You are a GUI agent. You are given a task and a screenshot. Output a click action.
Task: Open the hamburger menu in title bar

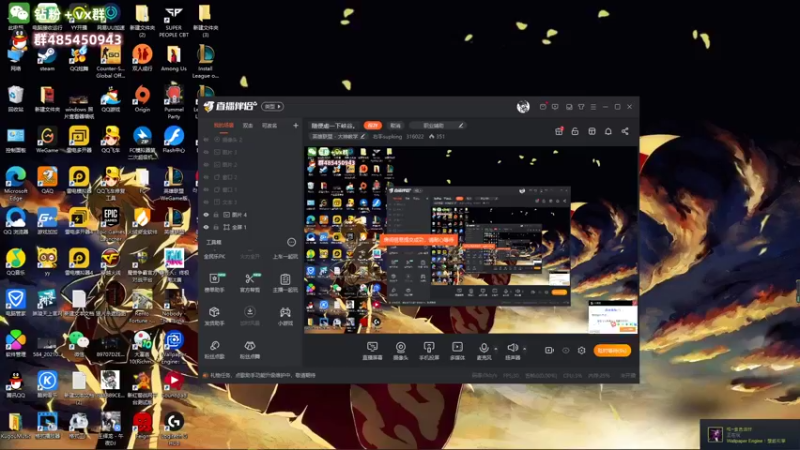click(x=593, y=107)
